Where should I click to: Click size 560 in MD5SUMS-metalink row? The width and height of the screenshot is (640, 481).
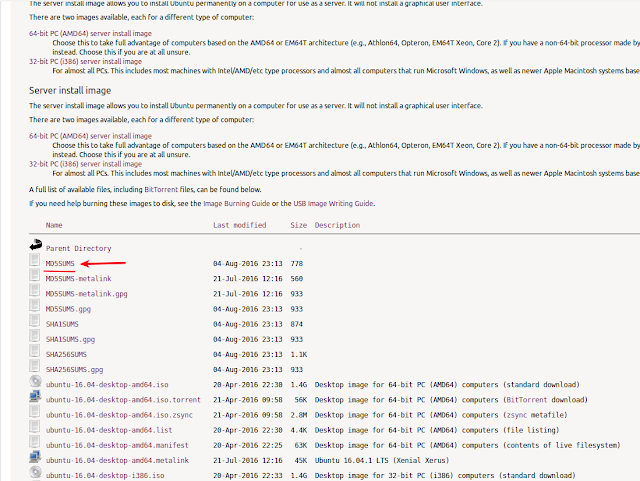297,278
